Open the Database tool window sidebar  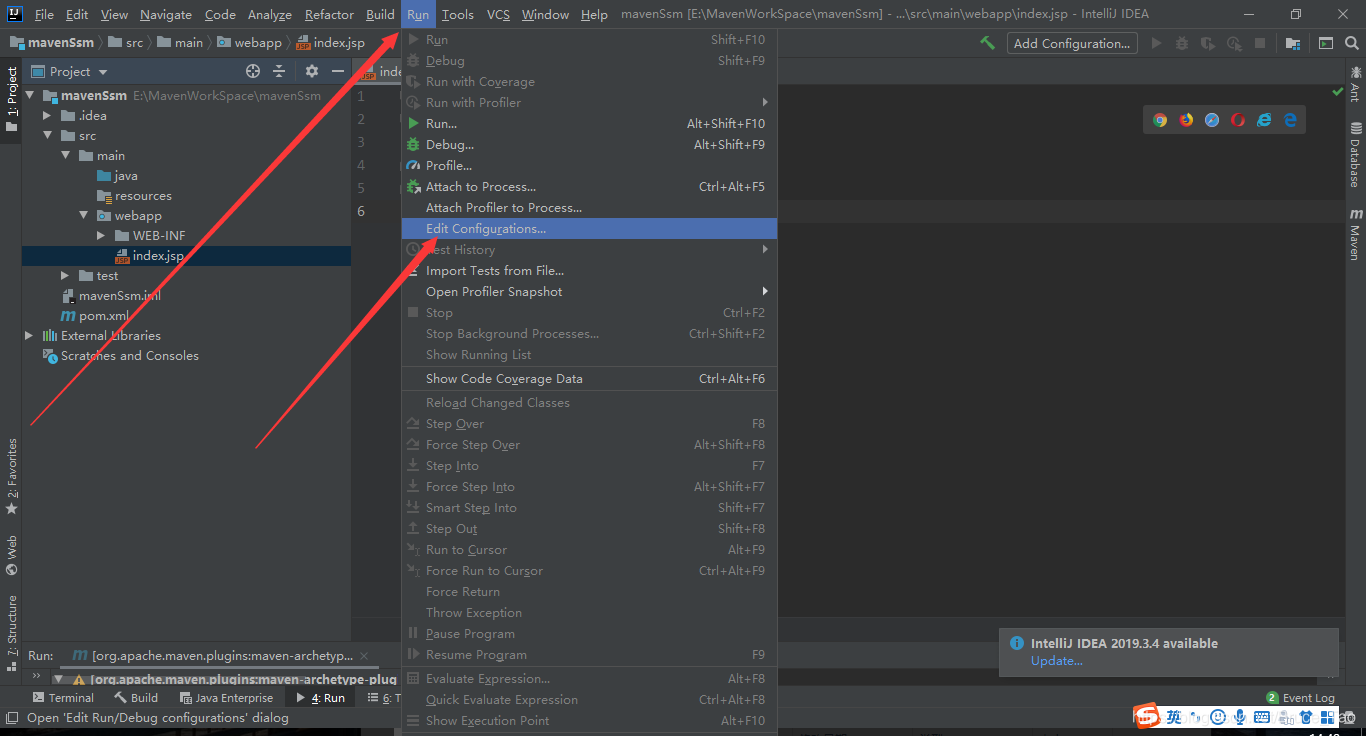pyautogui.click(x=1355, y=155)
